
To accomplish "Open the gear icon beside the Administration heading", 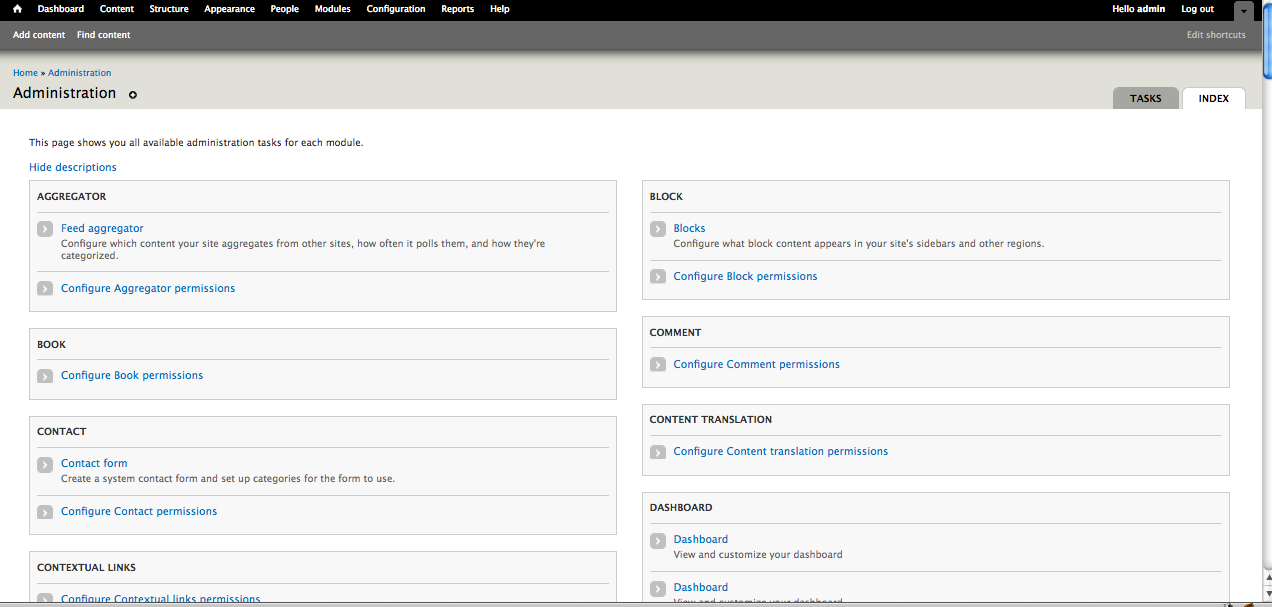I will 133,94.
